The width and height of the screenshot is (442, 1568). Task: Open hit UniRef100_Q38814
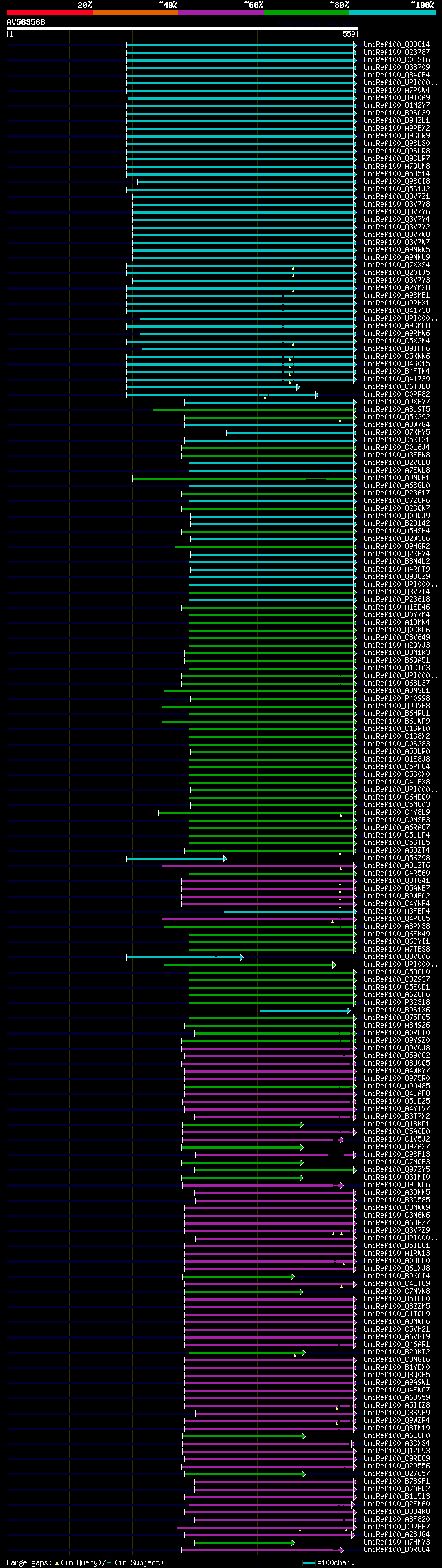point(396,44)
